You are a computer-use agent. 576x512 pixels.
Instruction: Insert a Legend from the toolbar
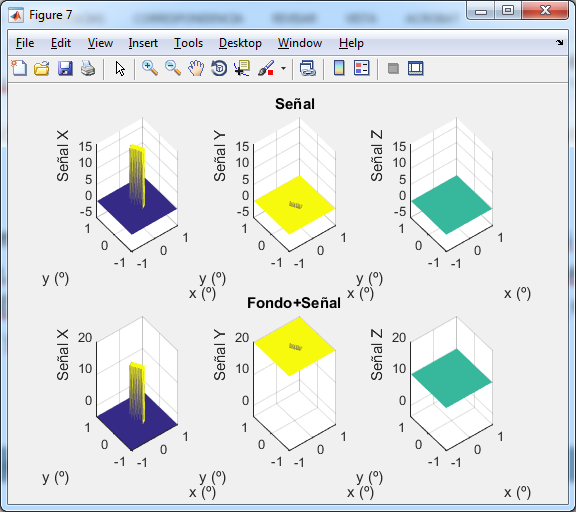pyautogui.click(x=361, y=68)
